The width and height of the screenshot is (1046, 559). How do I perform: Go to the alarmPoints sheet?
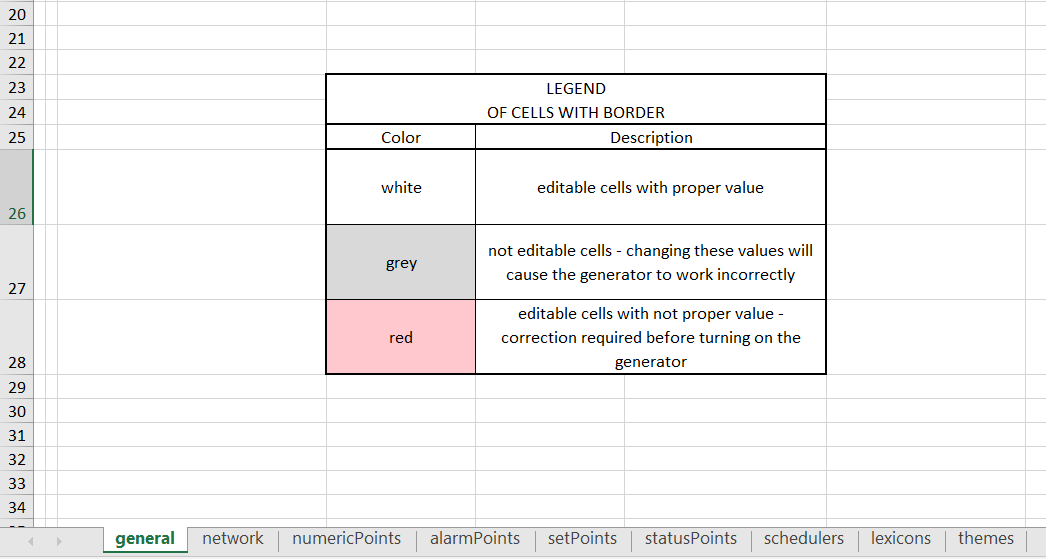pyautogui.click(x=475, y=539)
